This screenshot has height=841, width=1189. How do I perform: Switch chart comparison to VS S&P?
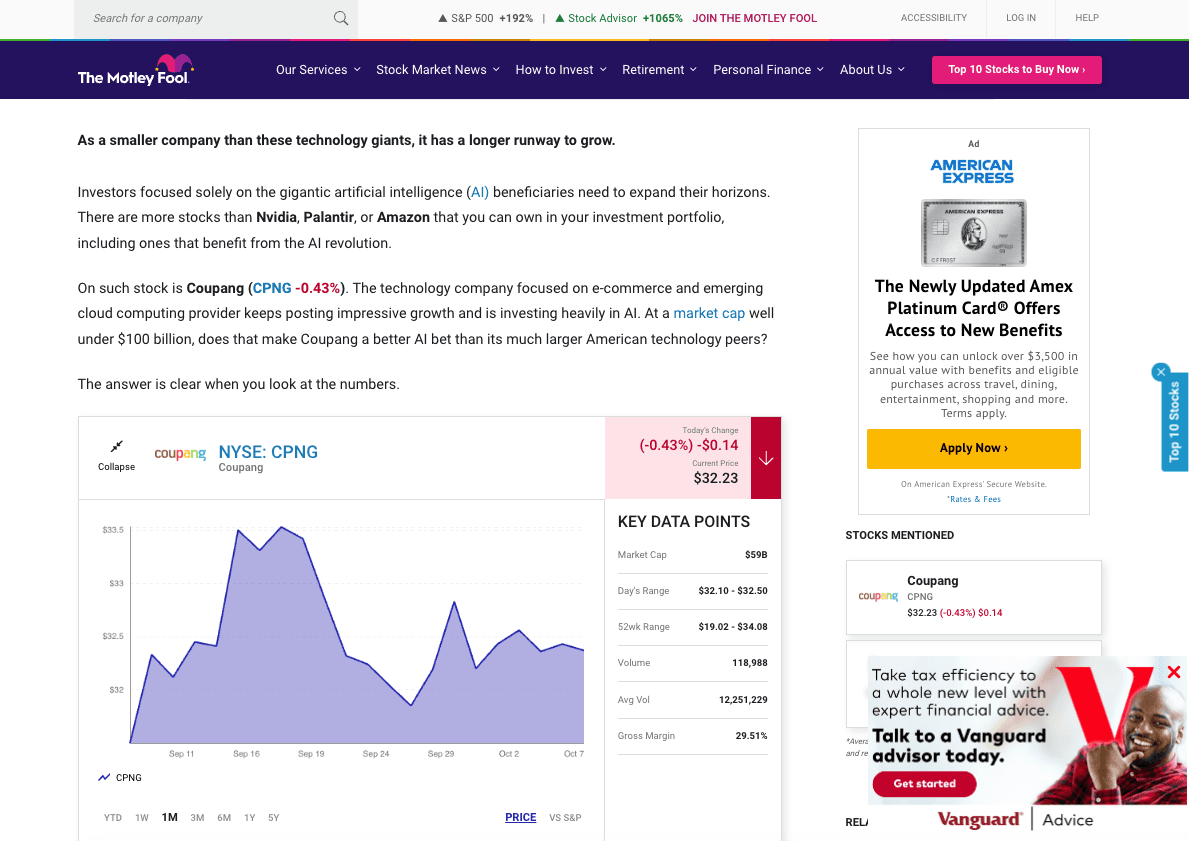click(565, 817)
